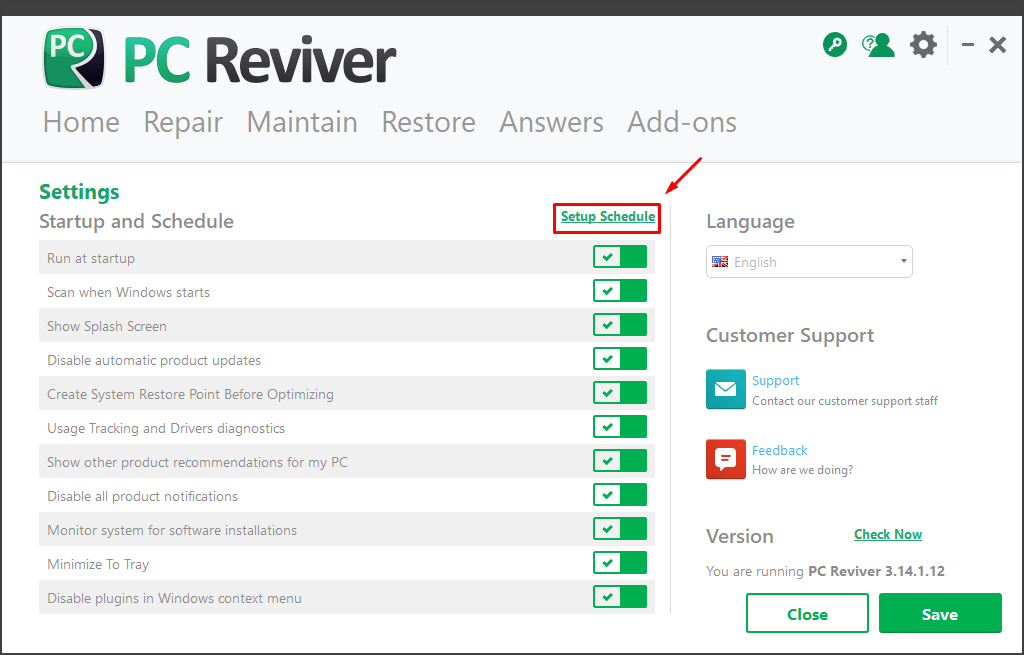Open the search magnifier icon
Viewport: 1025px width, 655px height.
click(x=835, y=44)
